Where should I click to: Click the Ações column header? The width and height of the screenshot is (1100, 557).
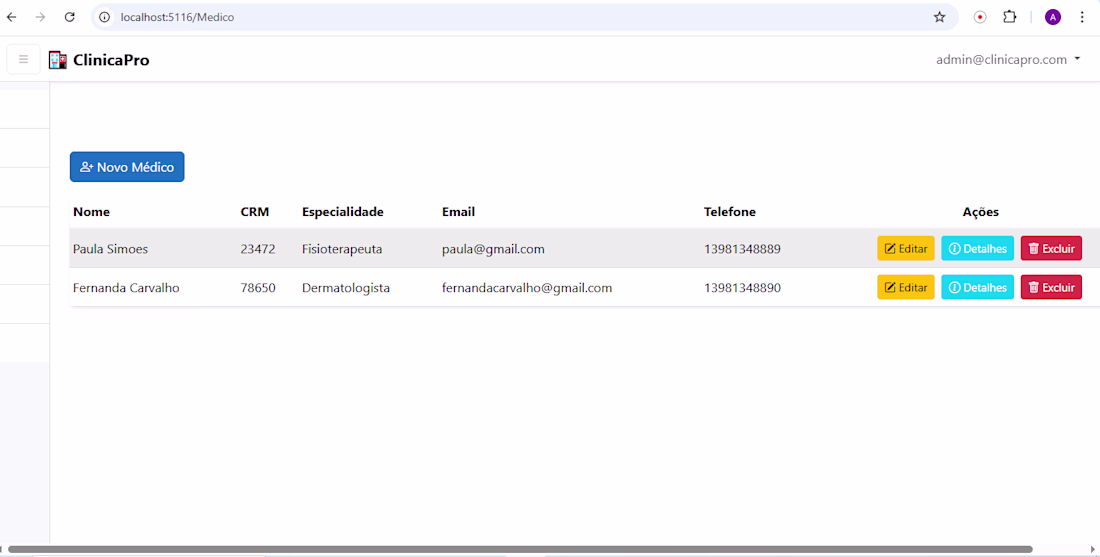point(981,212)
